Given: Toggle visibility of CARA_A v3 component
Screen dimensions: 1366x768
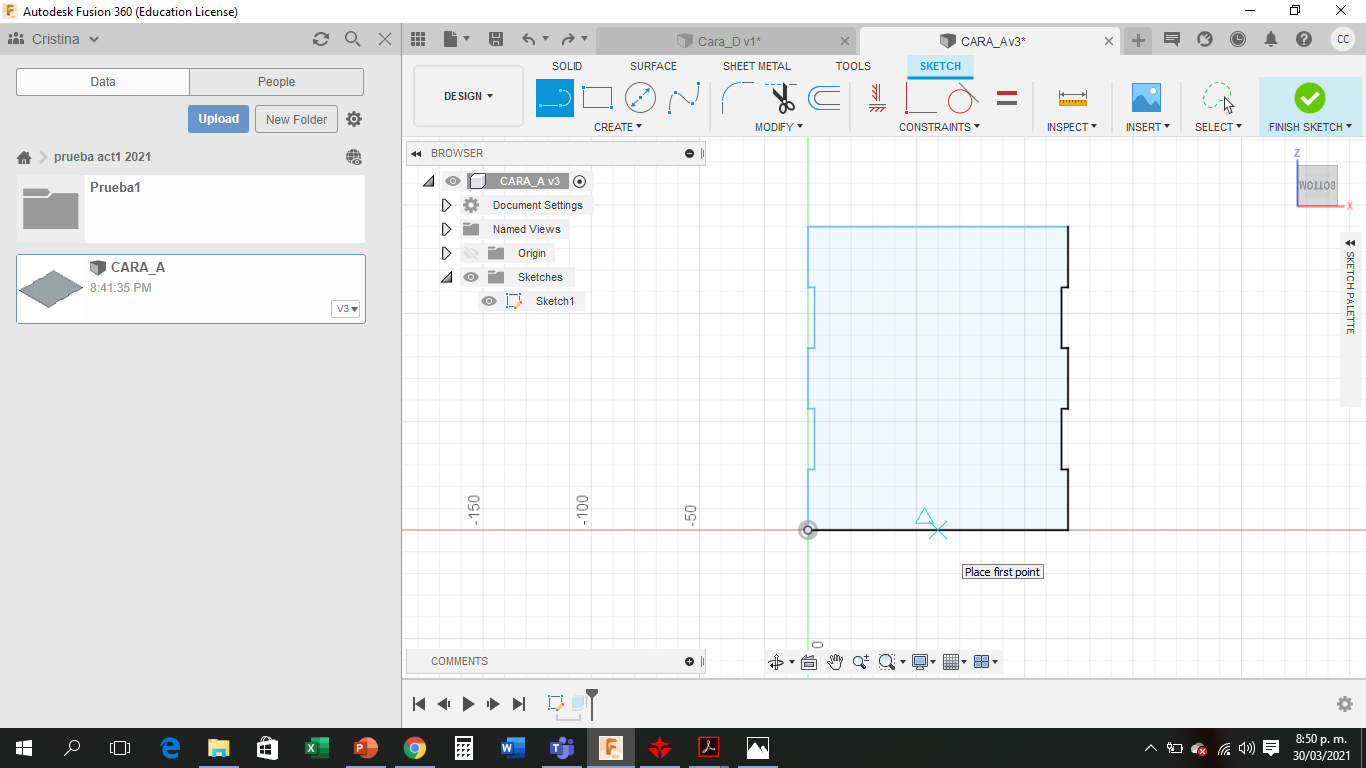Looking at the screenshot, I should point(453,181).
